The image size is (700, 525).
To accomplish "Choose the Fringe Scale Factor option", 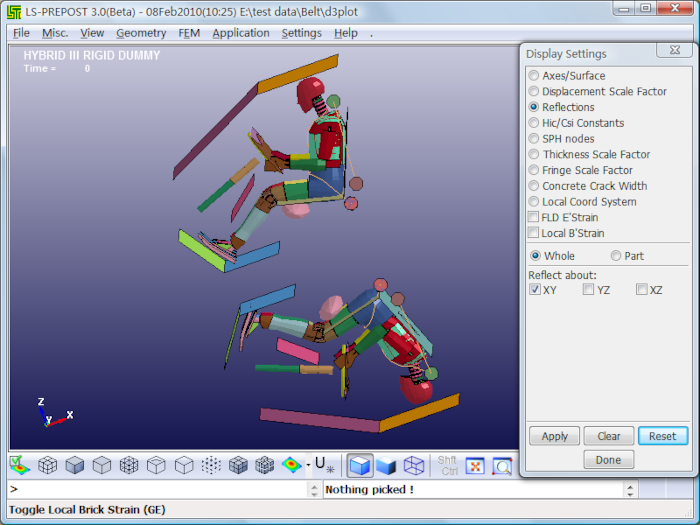I will (534, 170).
